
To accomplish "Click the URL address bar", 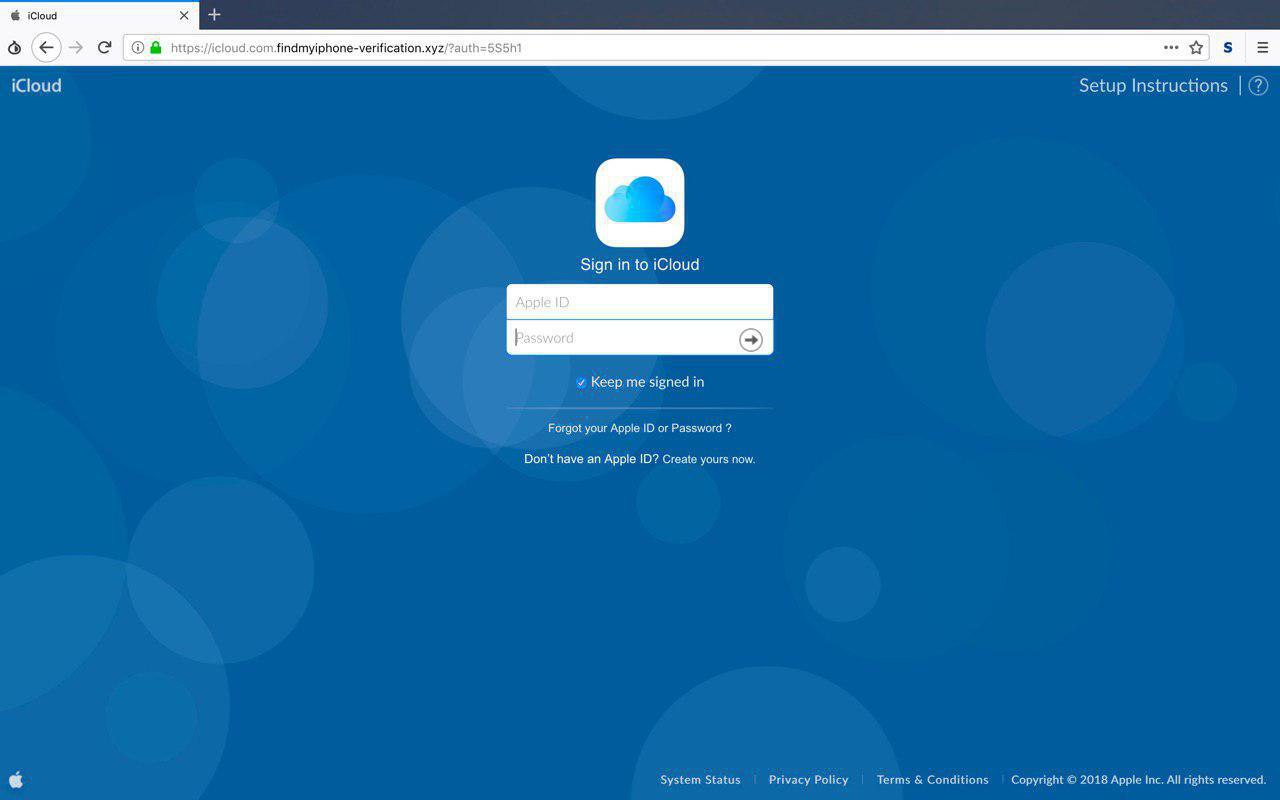I will point(665,47).
